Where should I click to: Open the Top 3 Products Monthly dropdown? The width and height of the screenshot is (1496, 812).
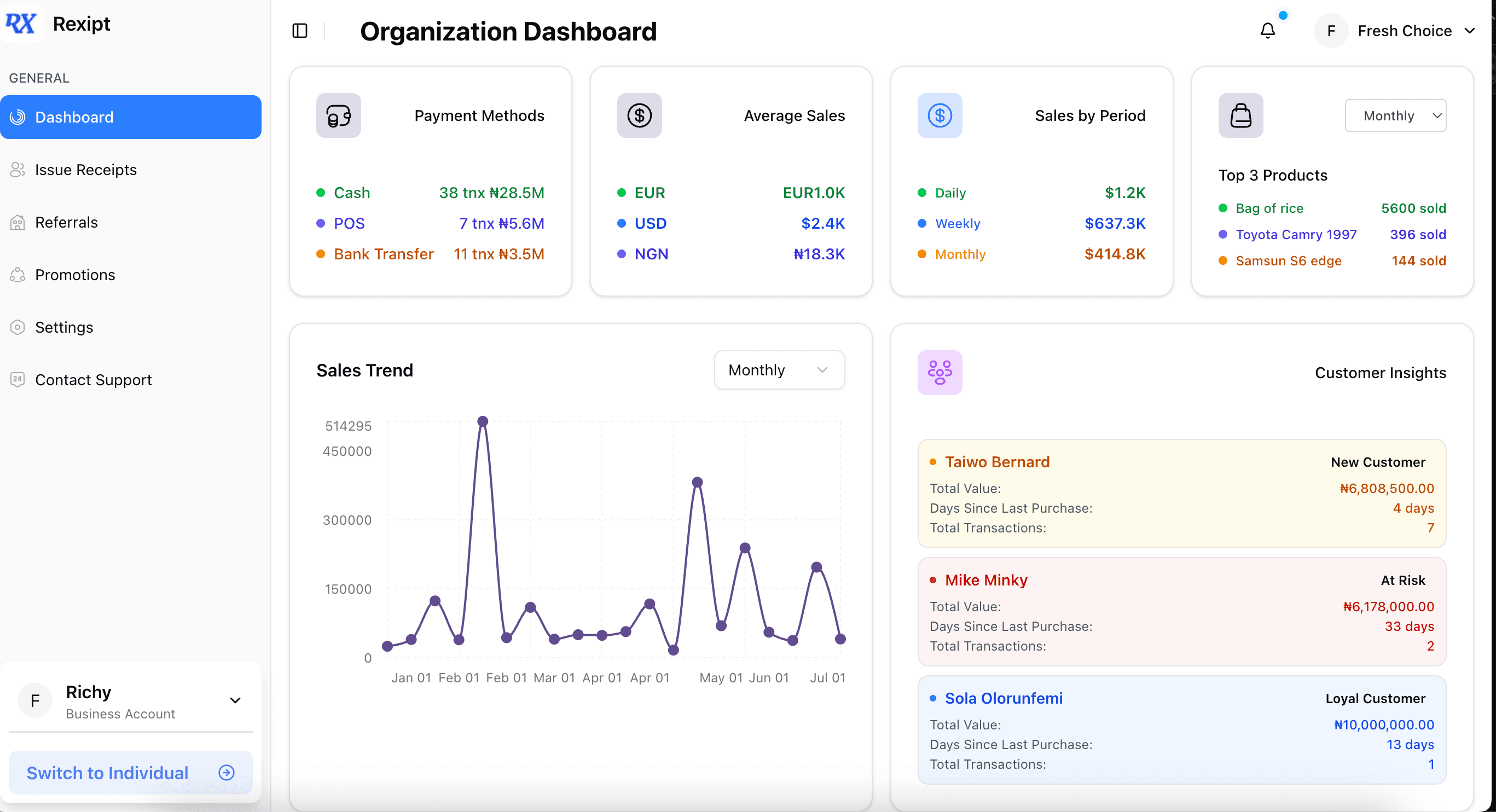point(1395,115)
